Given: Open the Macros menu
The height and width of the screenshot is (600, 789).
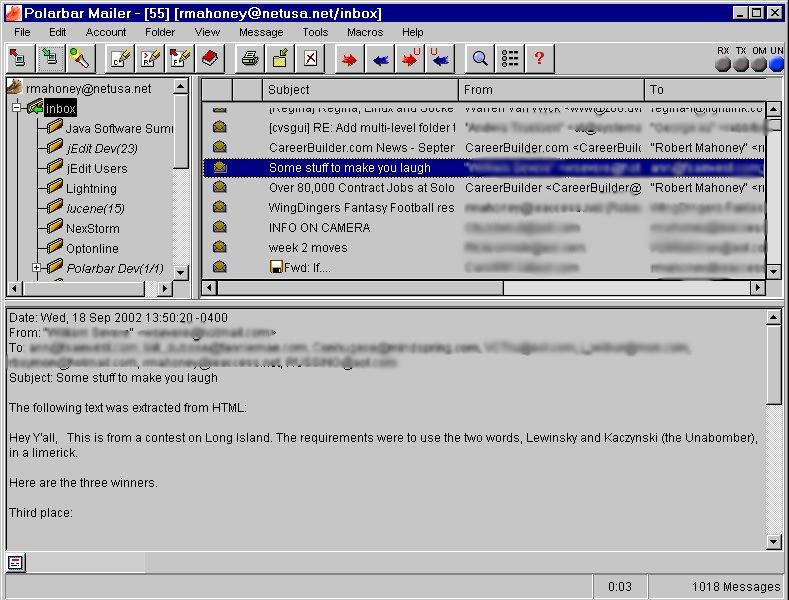Looking at the screenshot, I should coord(364,32).
